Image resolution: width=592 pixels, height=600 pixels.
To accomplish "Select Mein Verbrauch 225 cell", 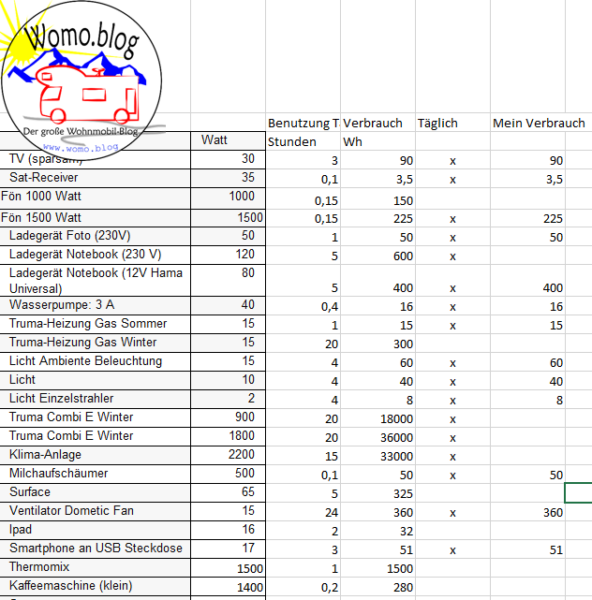I will pos(528,218).
